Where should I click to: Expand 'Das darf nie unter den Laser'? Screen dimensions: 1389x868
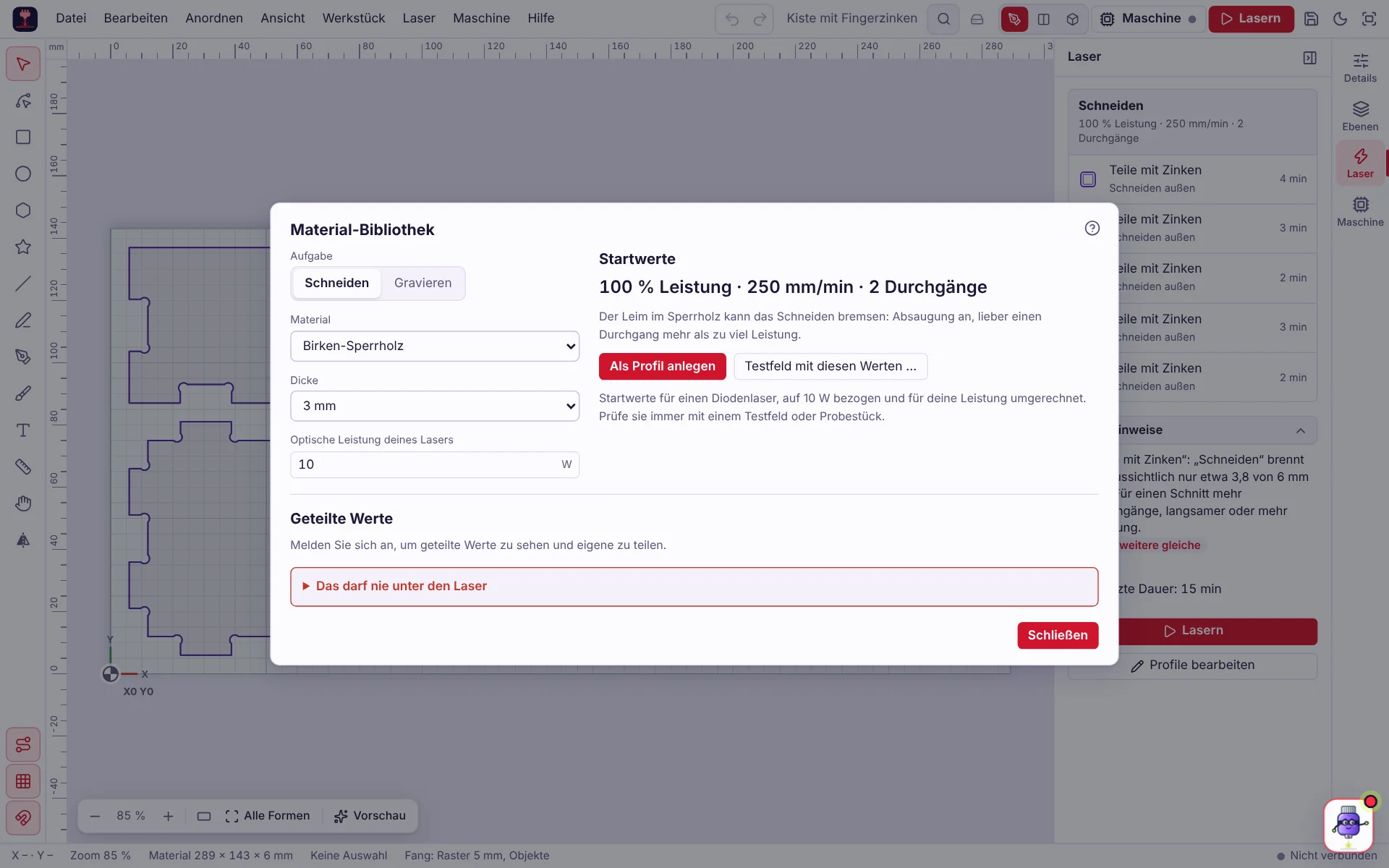(694, 586)
